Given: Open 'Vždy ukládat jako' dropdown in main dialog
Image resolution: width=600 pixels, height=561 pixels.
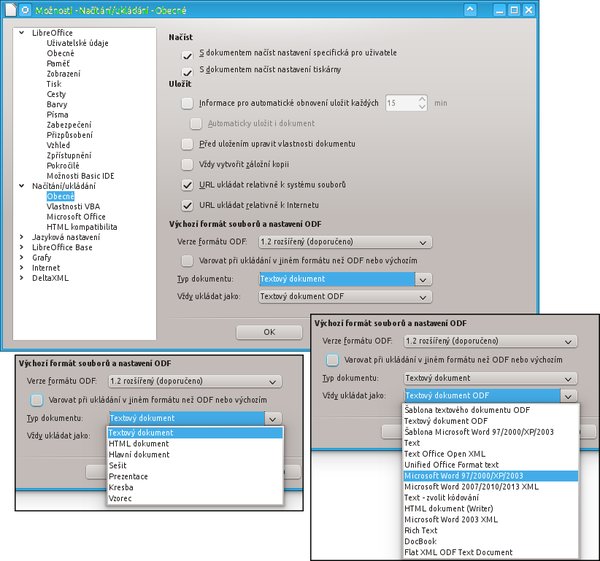Looking at the screenshot, I should (x=345, y=297).
